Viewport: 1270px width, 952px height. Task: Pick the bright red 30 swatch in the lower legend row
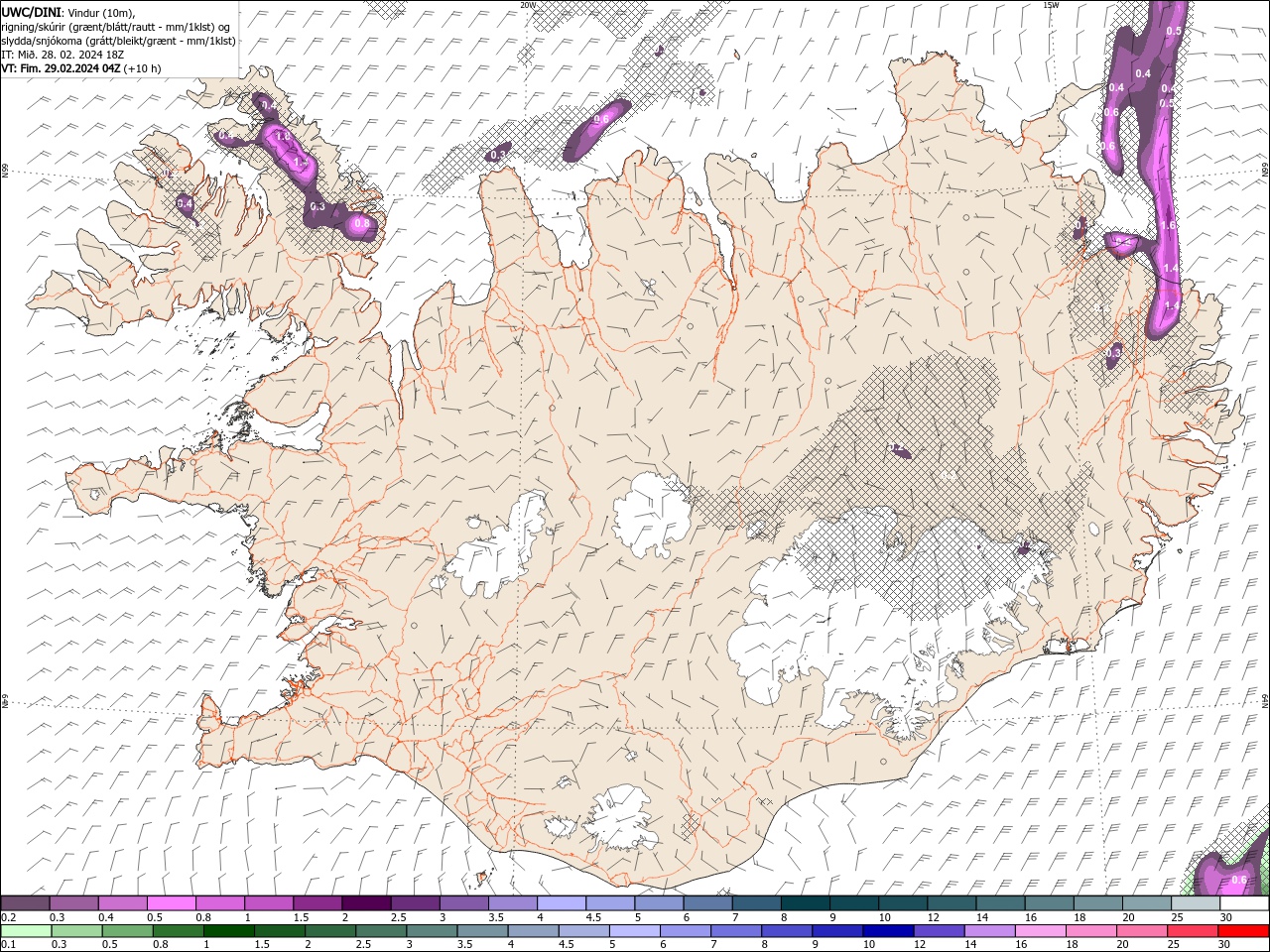[1244, 931]
